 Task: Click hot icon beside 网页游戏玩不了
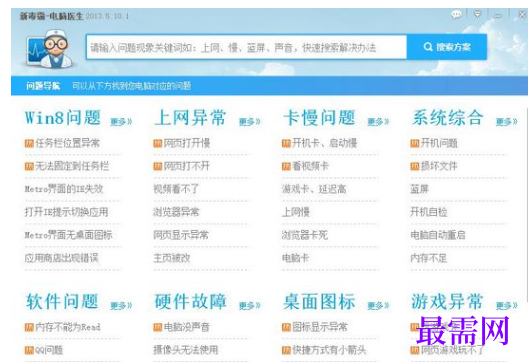click(415, 350)
